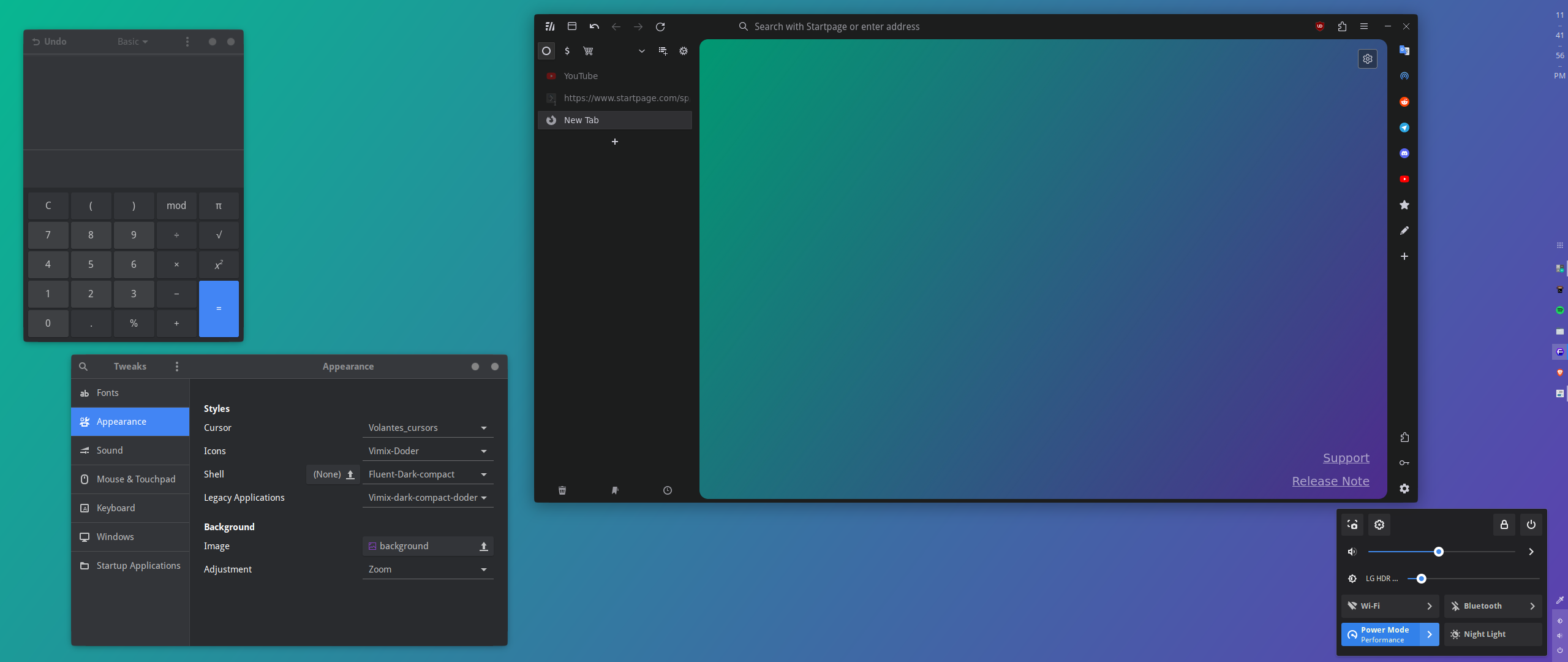Click the screenshot icon in quick settings

coord(1352,525)
